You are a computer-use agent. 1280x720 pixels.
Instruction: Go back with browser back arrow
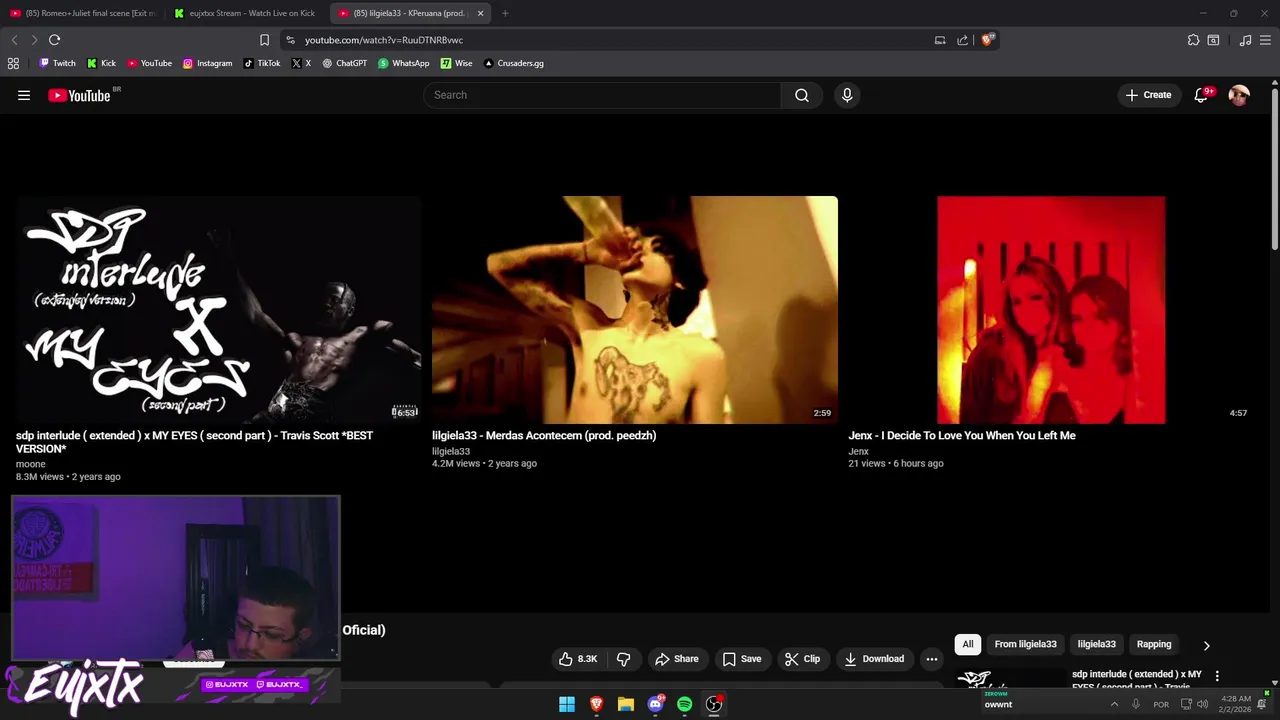14,40
